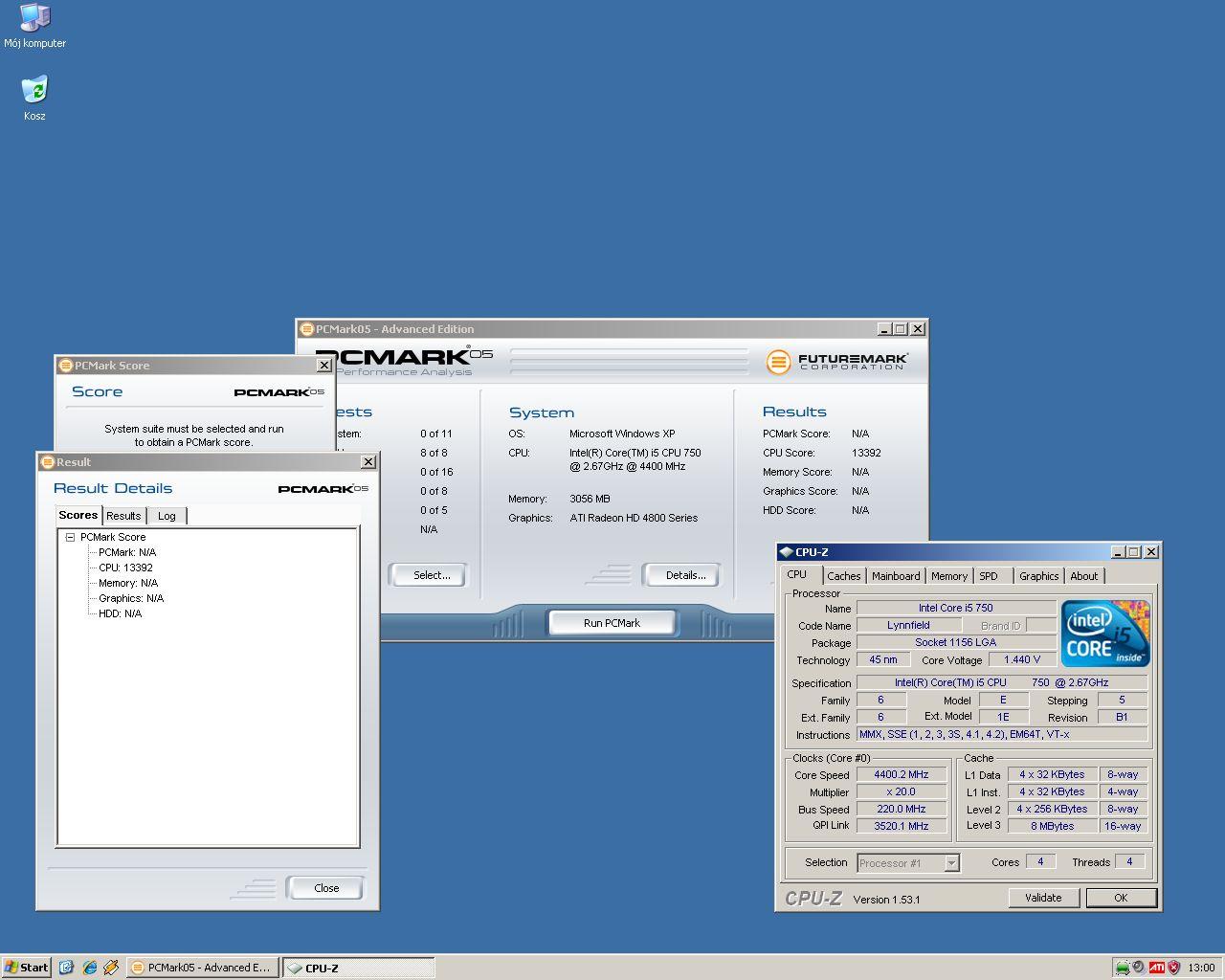The image size is (1225, 980).
Task: Click the QPI Link '3520.1 MHz' value
Action: pos(901,826)
